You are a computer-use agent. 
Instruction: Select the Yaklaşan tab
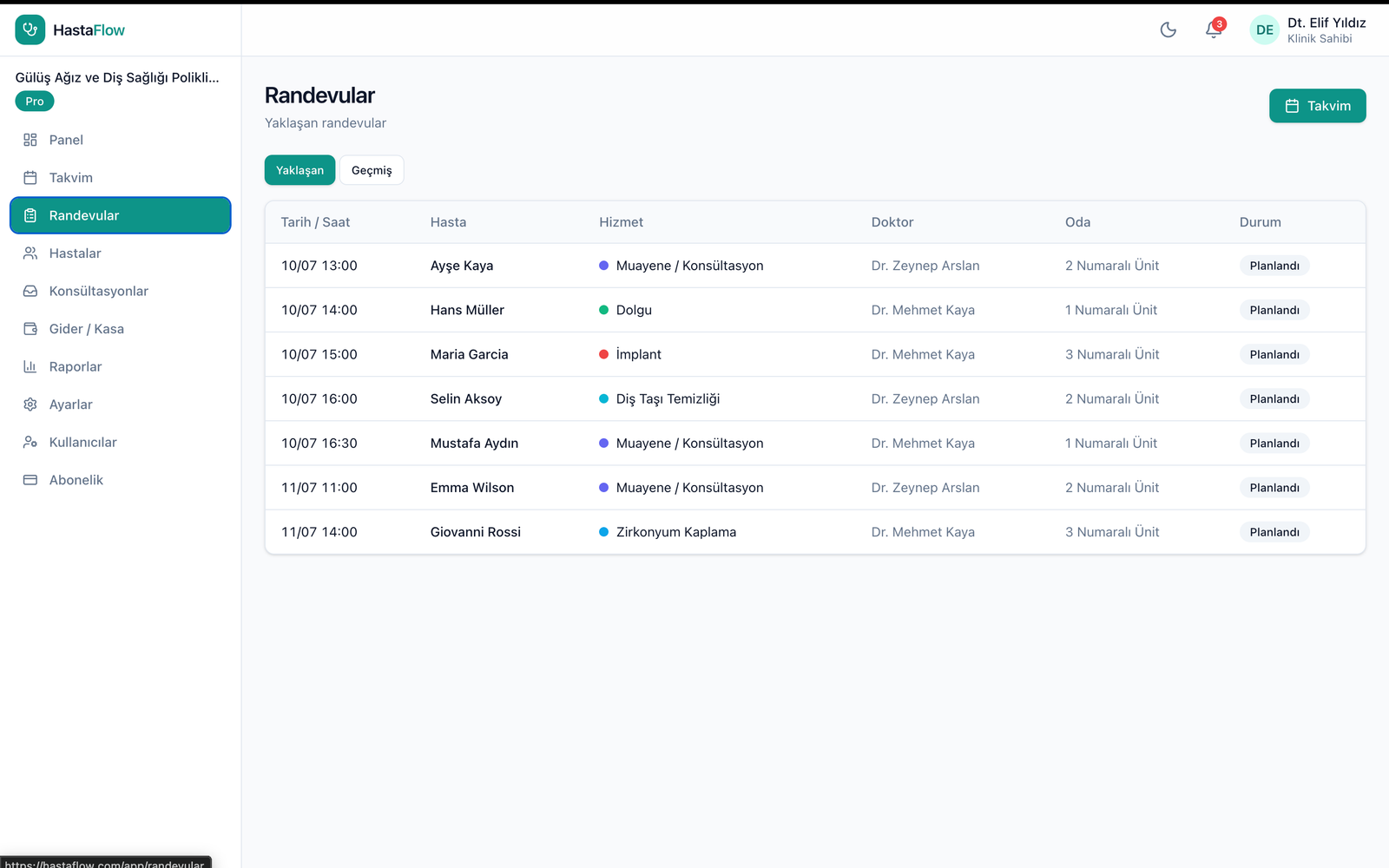[x=300, y=170]
